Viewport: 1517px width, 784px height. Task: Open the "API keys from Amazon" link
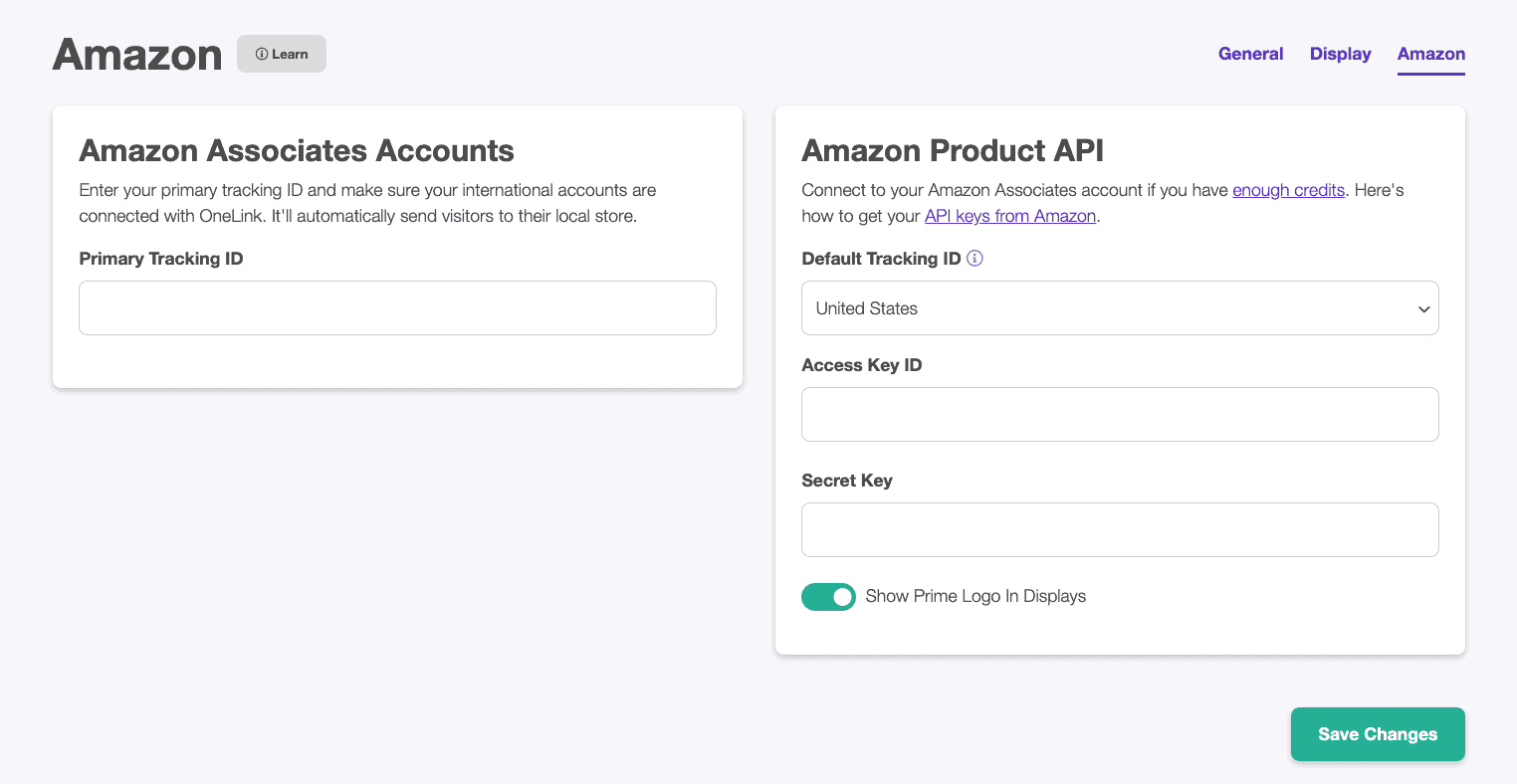pyautogui.click(x=1009, y=215)
